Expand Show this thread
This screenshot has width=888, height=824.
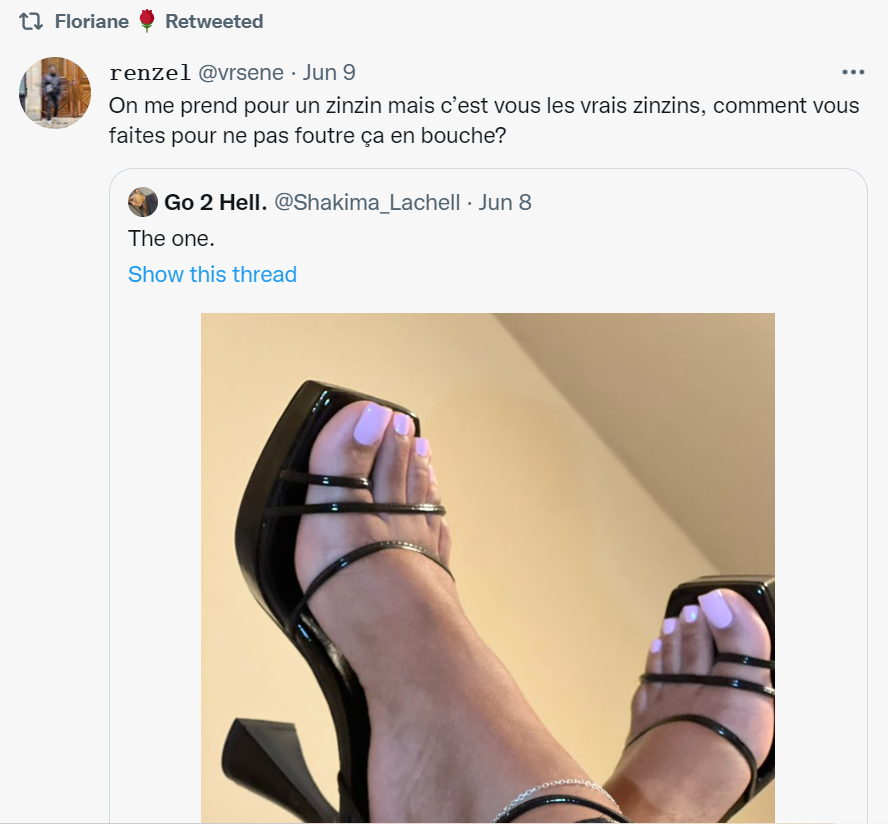(x=212, y=274)
